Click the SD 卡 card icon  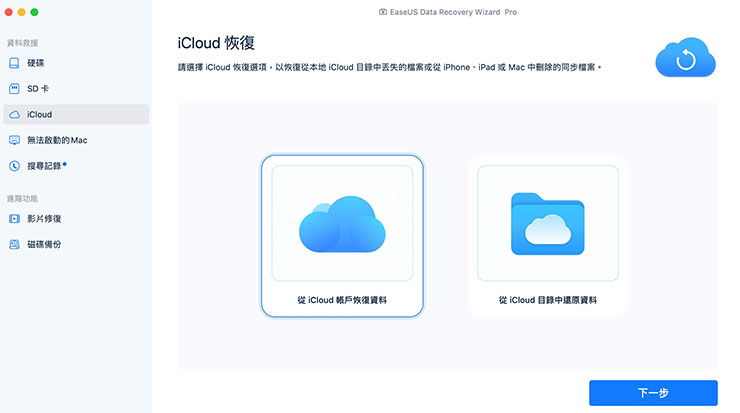pos(14,89)
